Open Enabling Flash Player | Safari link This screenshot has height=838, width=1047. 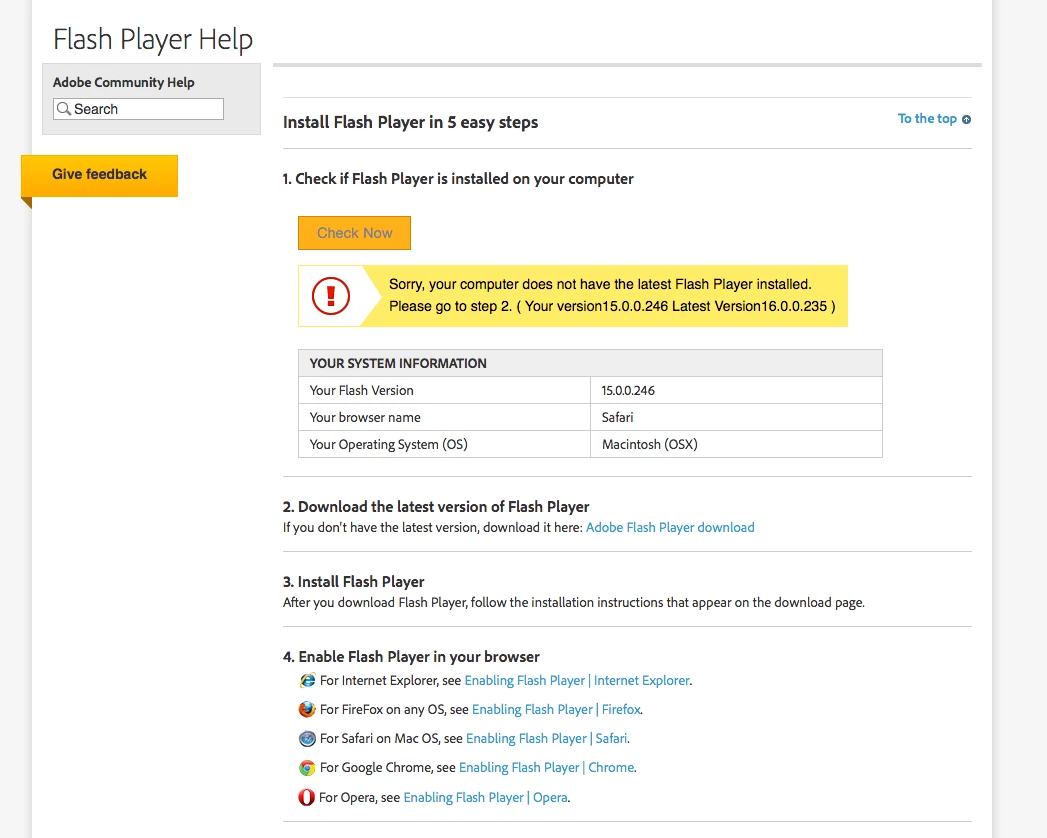[x=547, y=739]
